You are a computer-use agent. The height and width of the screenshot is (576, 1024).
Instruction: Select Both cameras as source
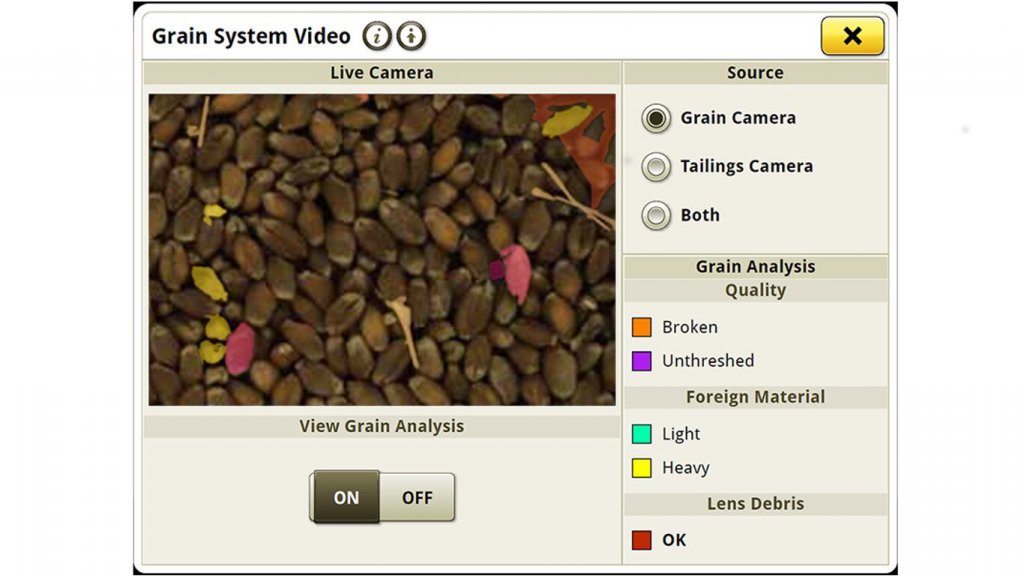tap(656, 216)
